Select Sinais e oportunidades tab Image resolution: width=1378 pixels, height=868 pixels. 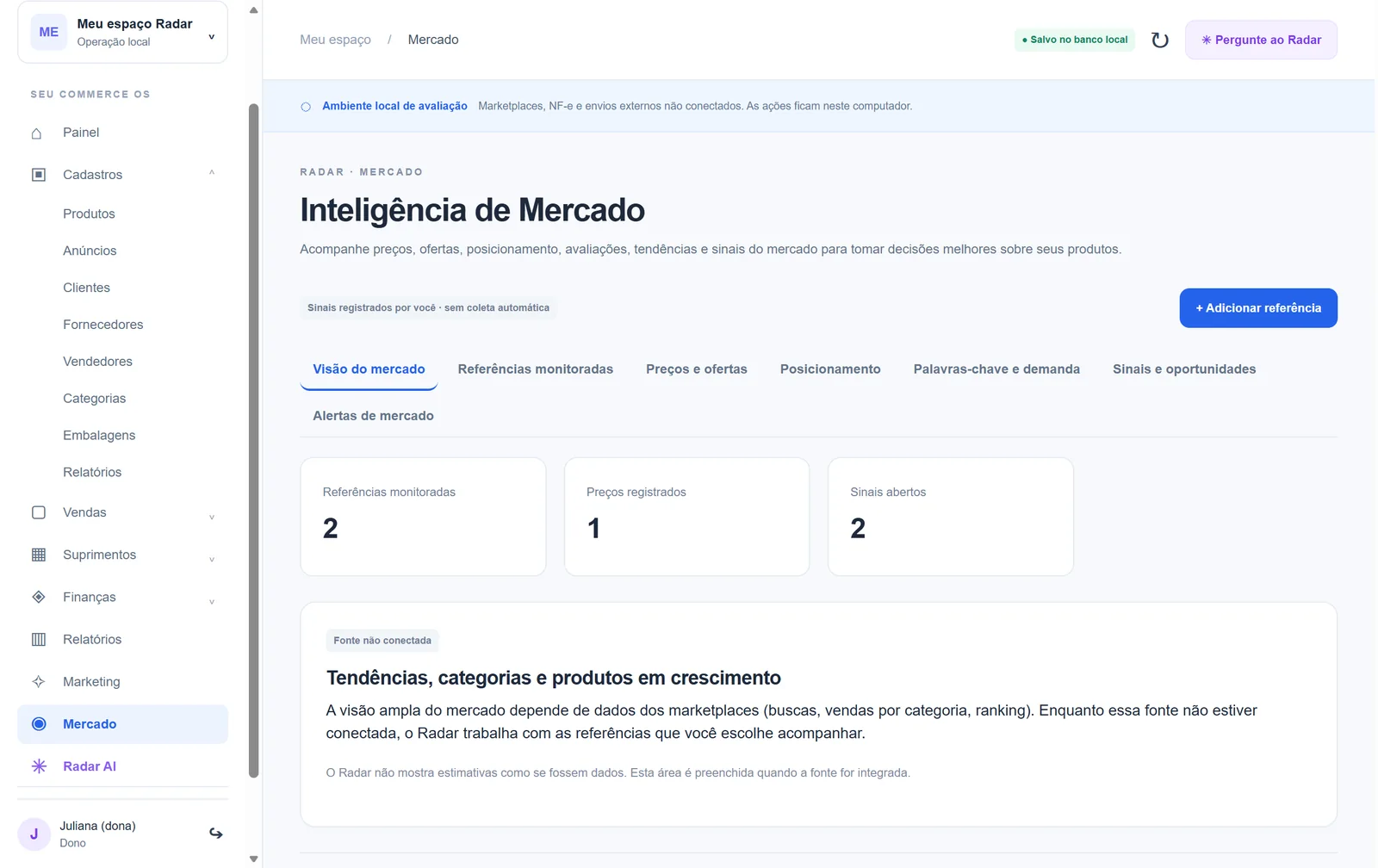pyautogui.click(x=1184, y=369)
